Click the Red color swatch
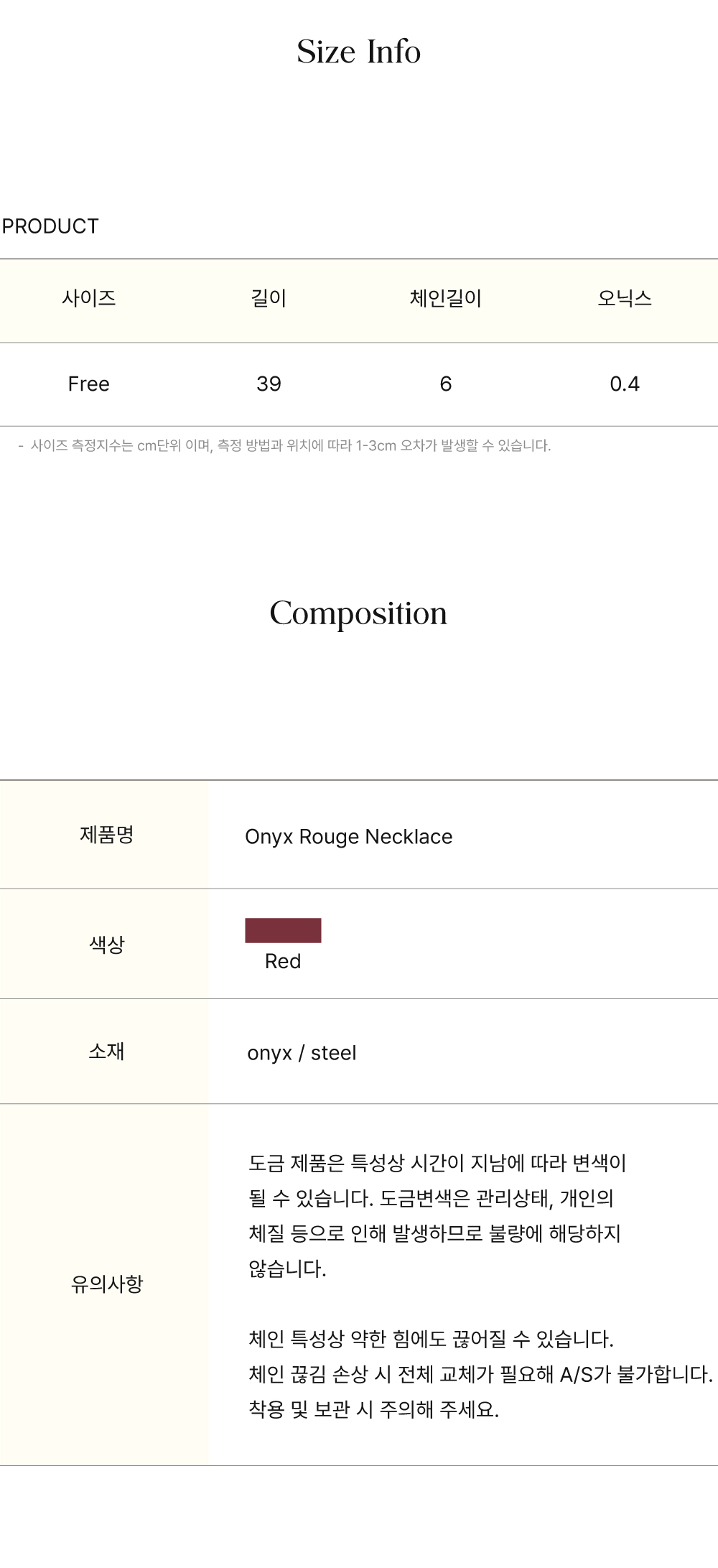Screen dimensions: 718x1568 [x=283, y=930]
